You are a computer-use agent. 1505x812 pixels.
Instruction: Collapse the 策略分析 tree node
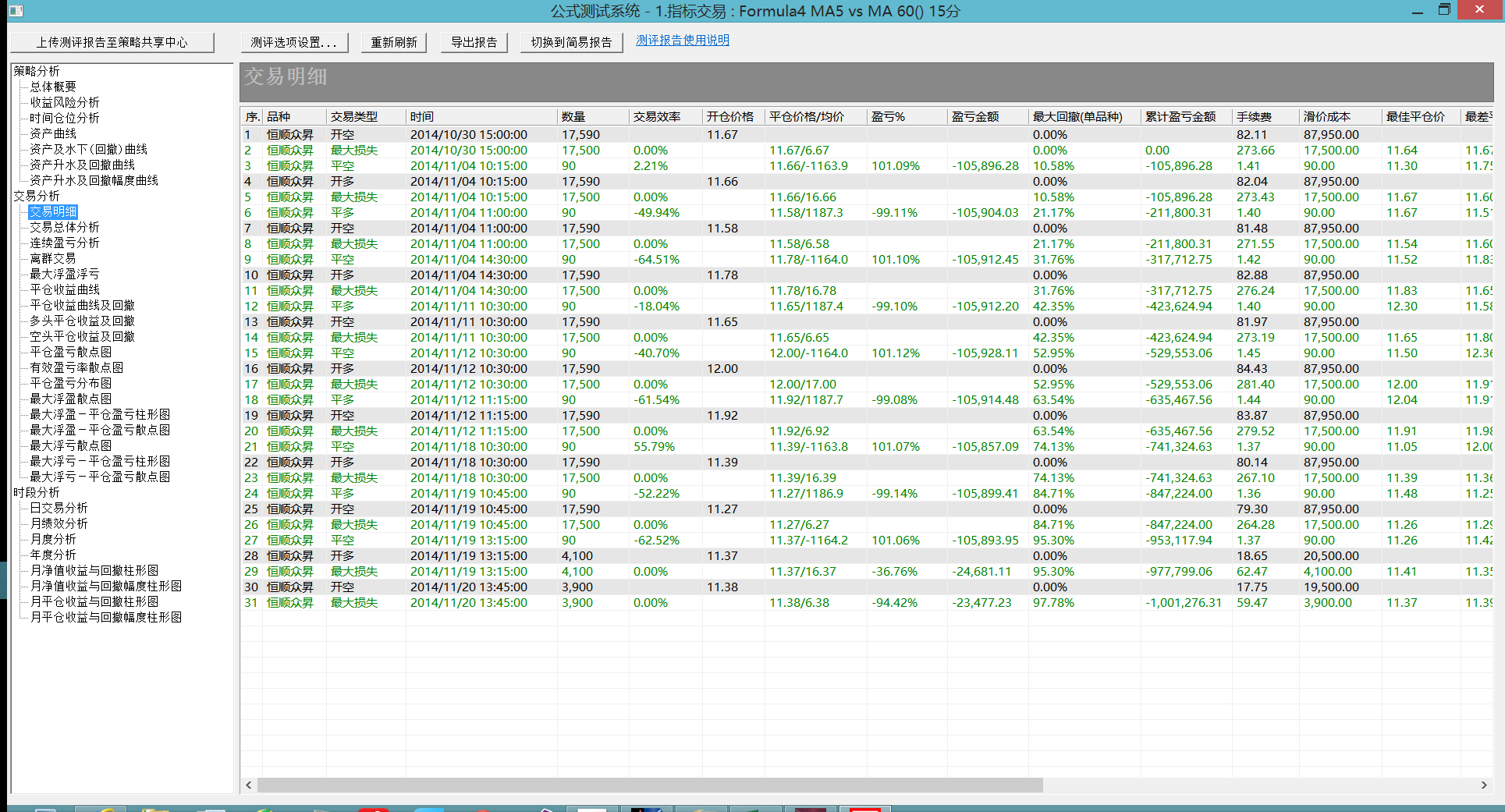tap(37, 71)
